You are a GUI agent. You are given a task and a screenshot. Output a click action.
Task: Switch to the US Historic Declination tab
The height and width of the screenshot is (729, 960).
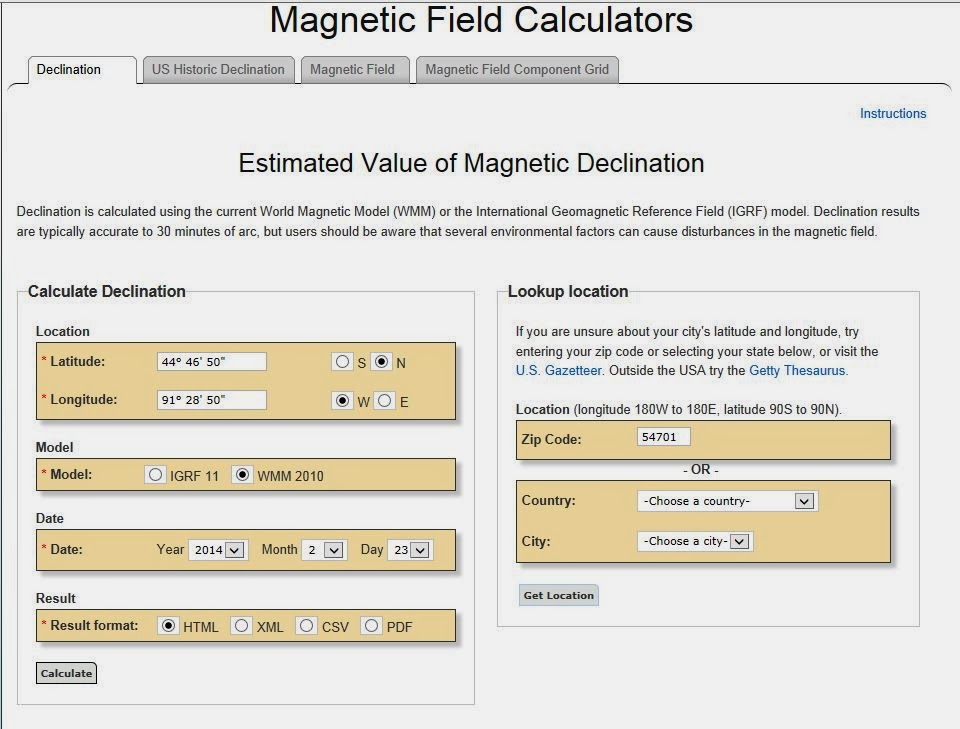217,70
